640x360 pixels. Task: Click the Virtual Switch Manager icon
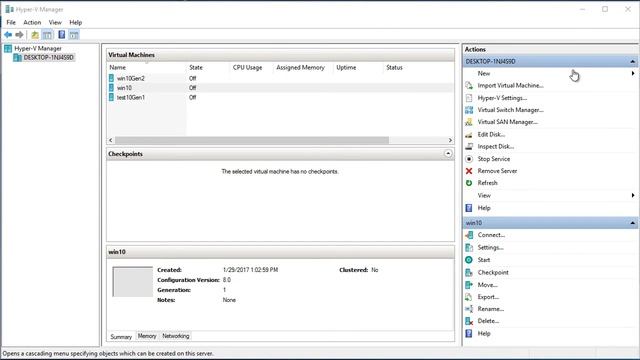[x=469, y=110]
